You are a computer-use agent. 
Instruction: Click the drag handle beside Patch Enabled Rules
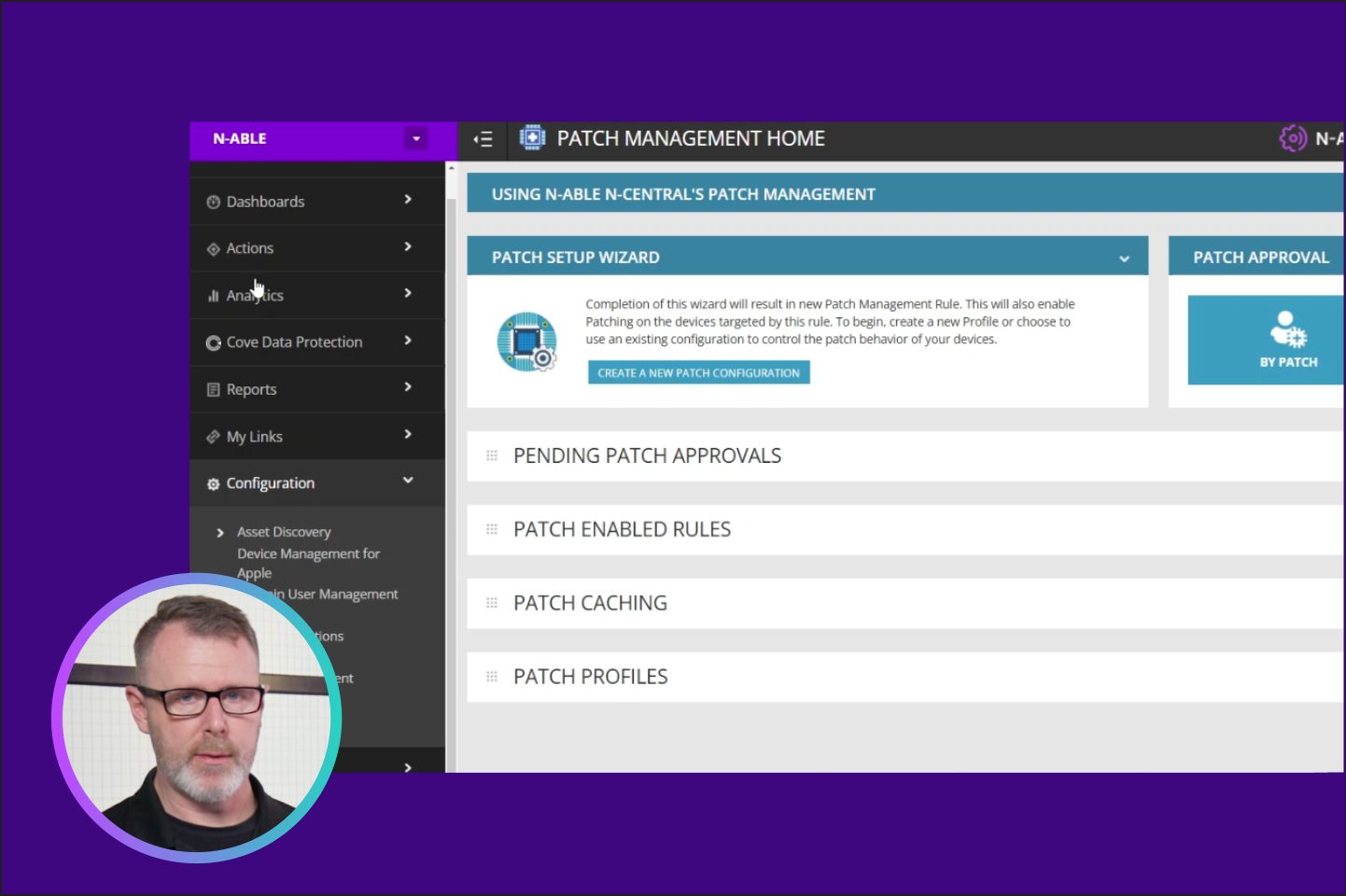[x=492, y=529]
